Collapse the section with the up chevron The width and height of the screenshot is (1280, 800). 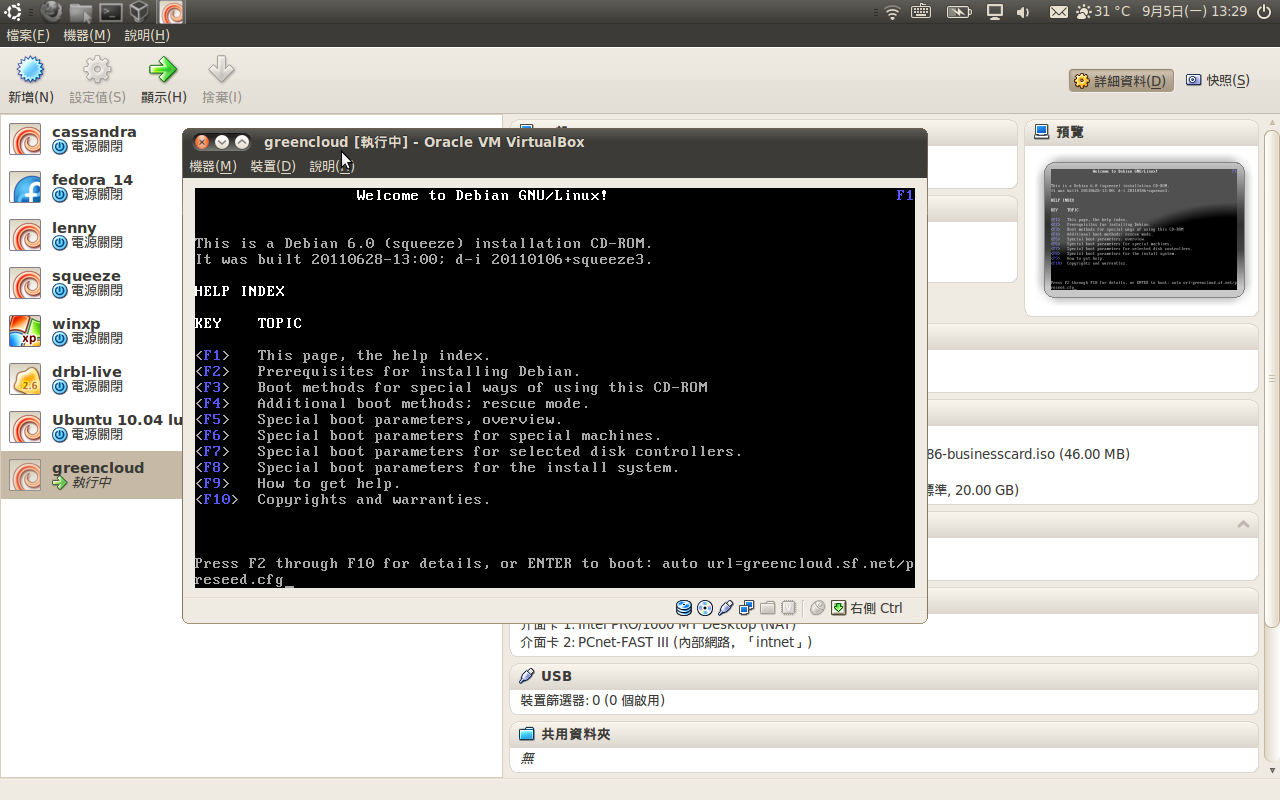1243,524
